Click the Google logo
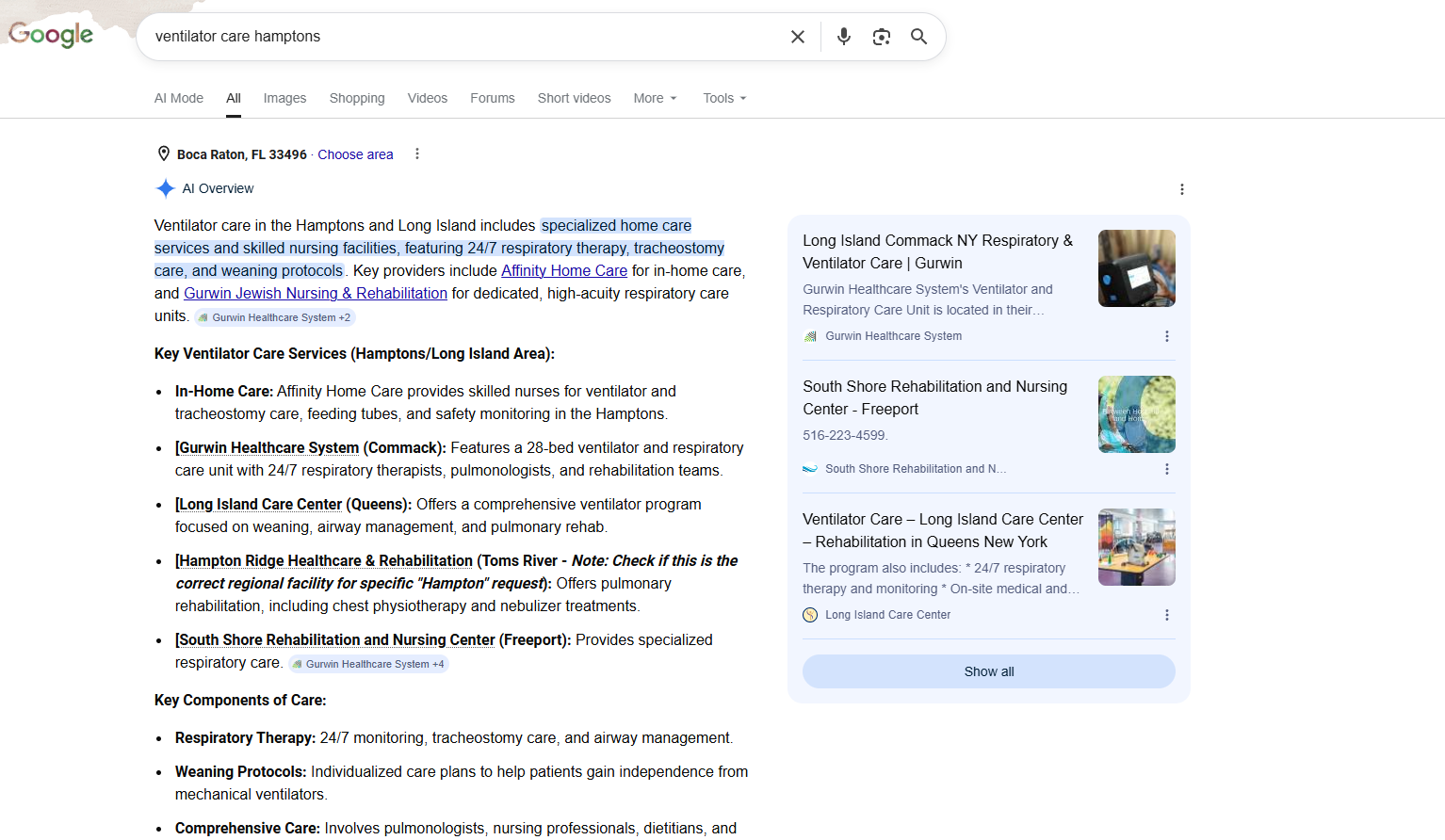This screenshot has height=840, width=1445. point(50,35)
